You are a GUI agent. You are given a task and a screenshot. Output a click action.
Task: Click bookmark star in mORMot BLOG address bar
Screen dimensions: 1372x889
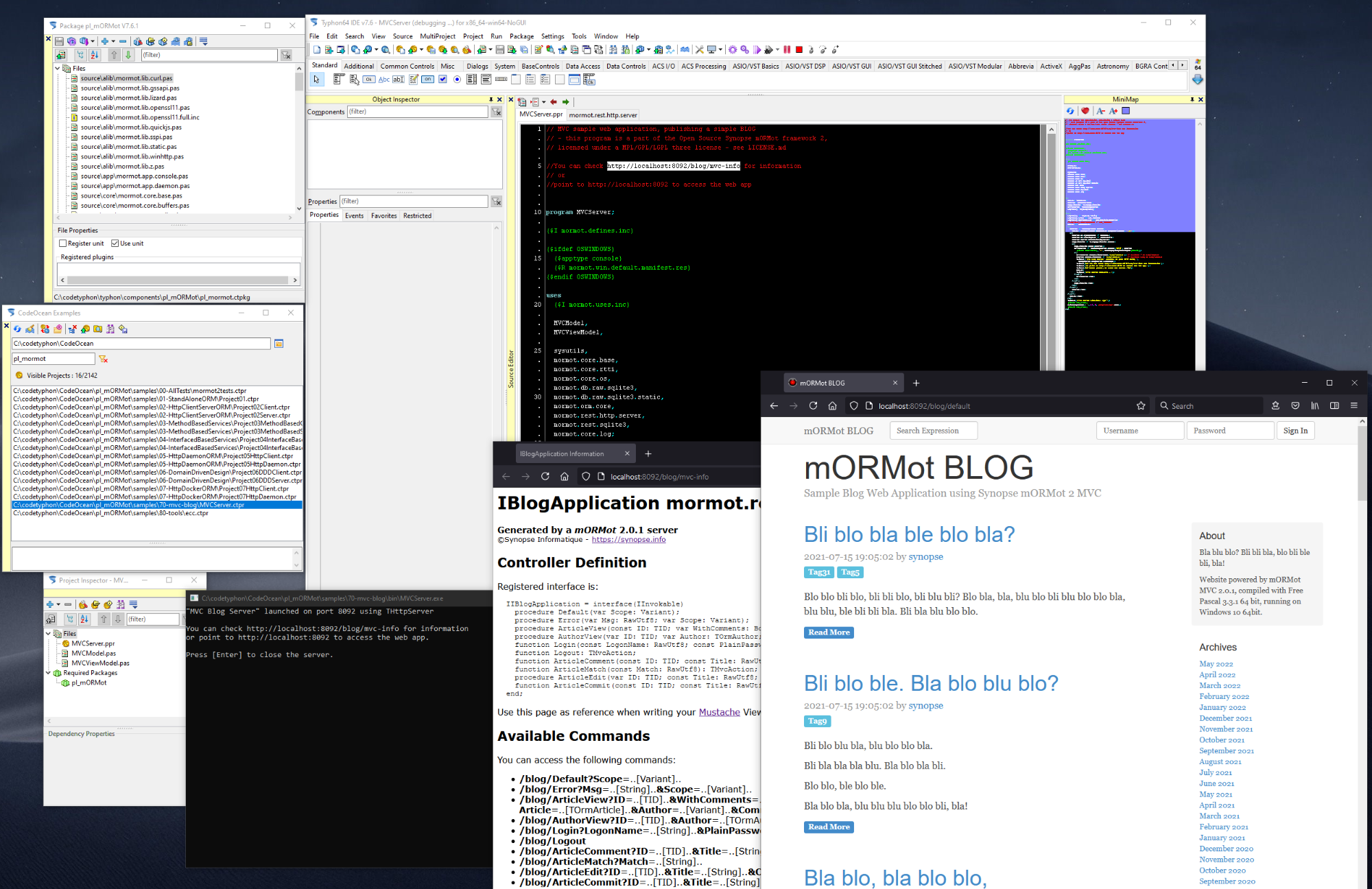click(1141, 405)
